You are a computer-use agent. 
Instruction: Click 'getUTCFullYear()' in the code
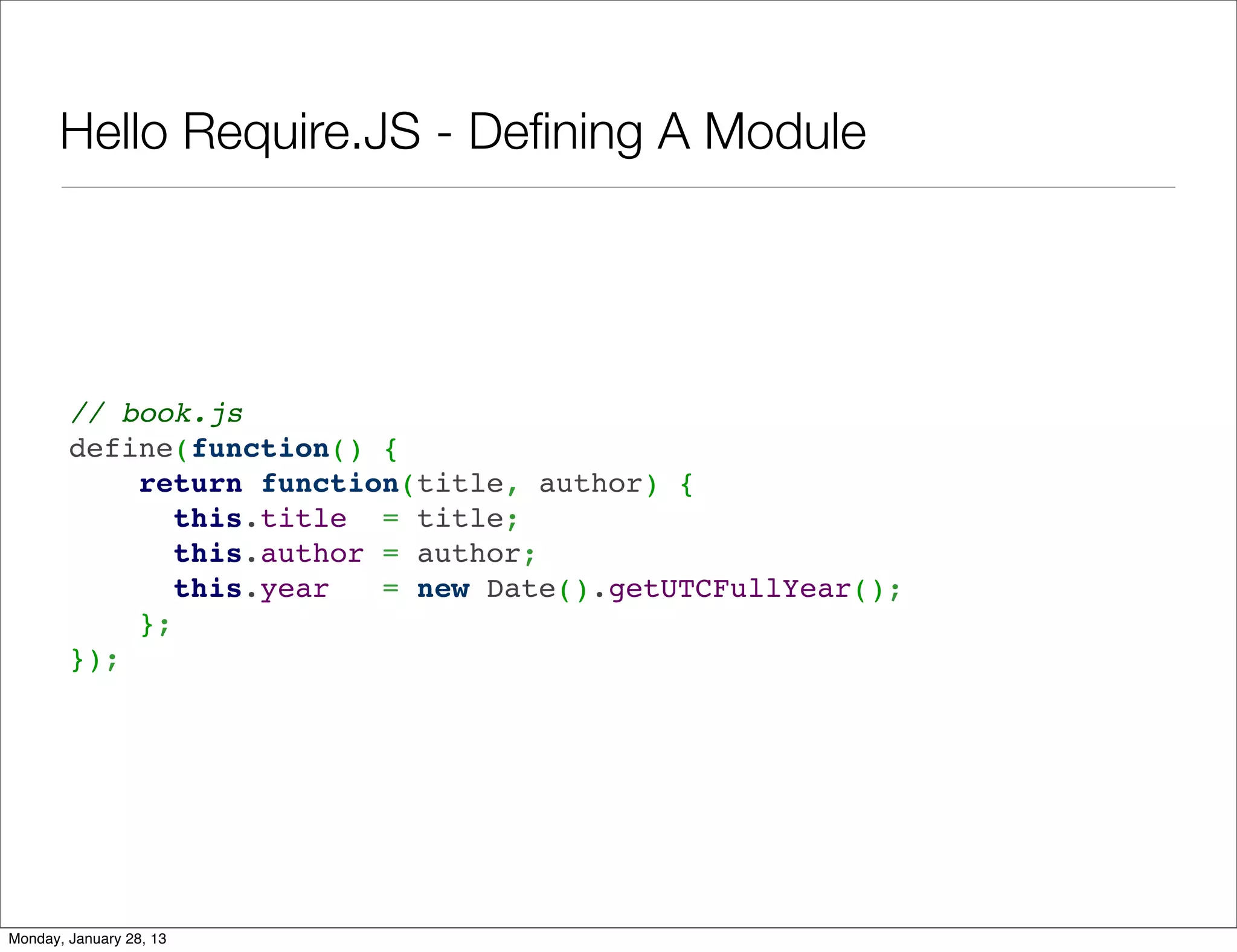click(x=746, y=589)
